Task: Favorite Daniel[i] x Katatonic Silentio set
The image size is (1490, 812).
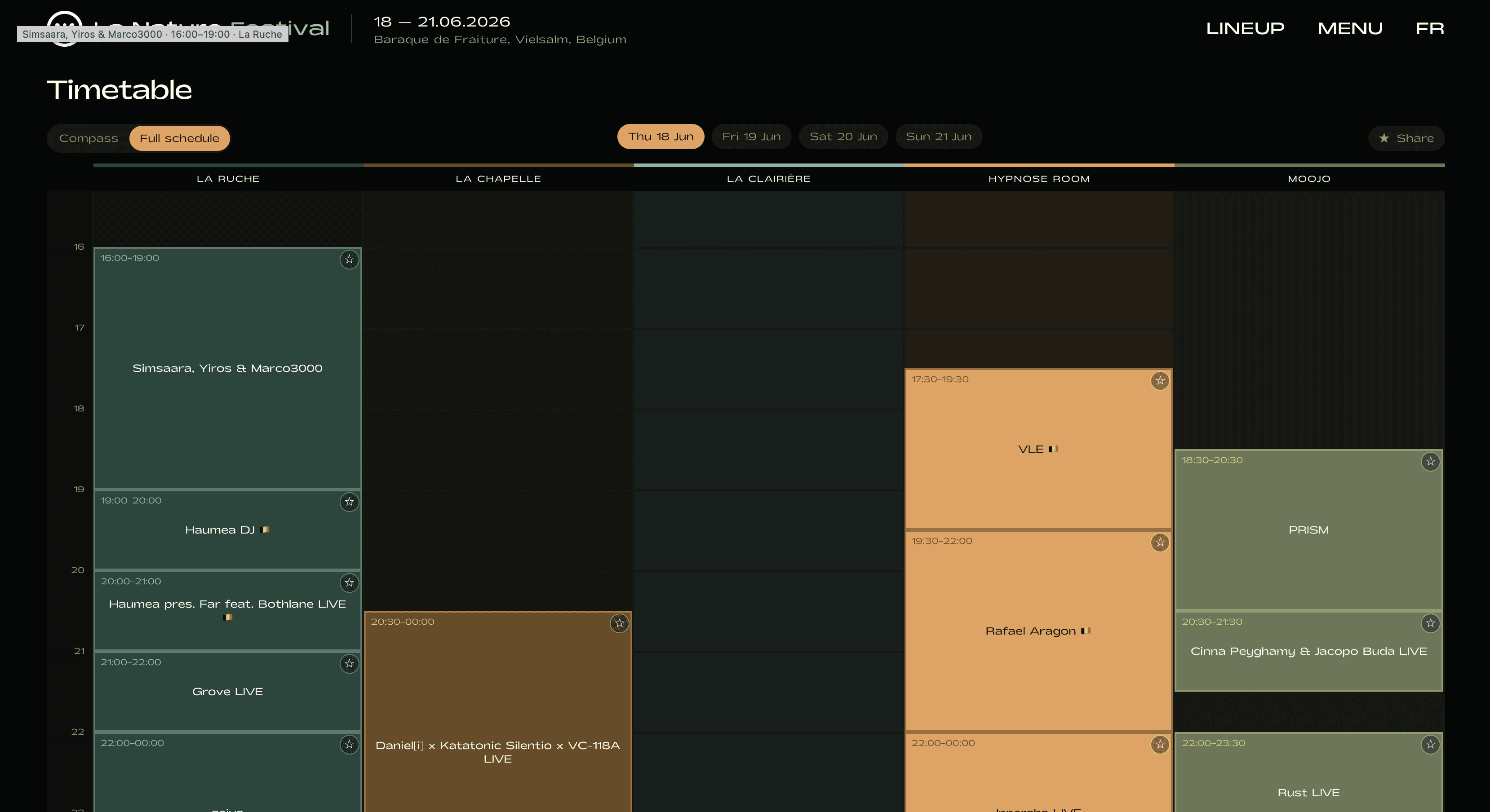Action: pos(620,623)
